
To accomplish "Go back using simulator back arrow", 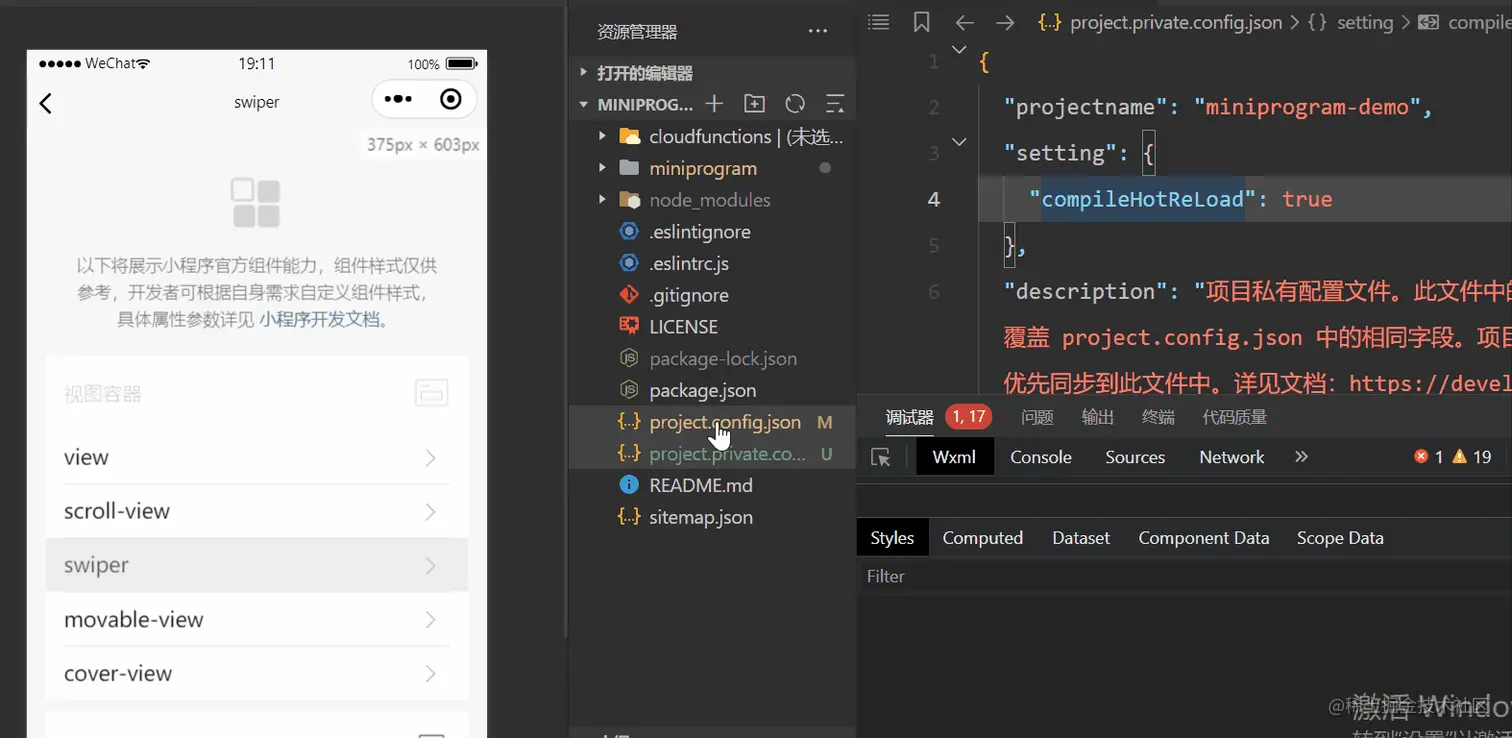I will [x=45, y=102].
